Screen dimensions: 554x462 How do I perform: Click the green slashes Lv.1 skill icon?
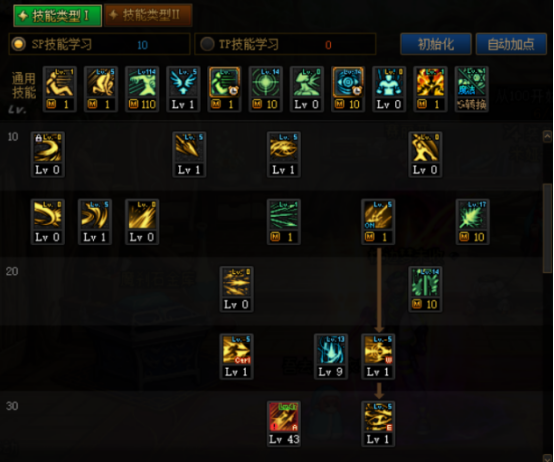point(284,222)
